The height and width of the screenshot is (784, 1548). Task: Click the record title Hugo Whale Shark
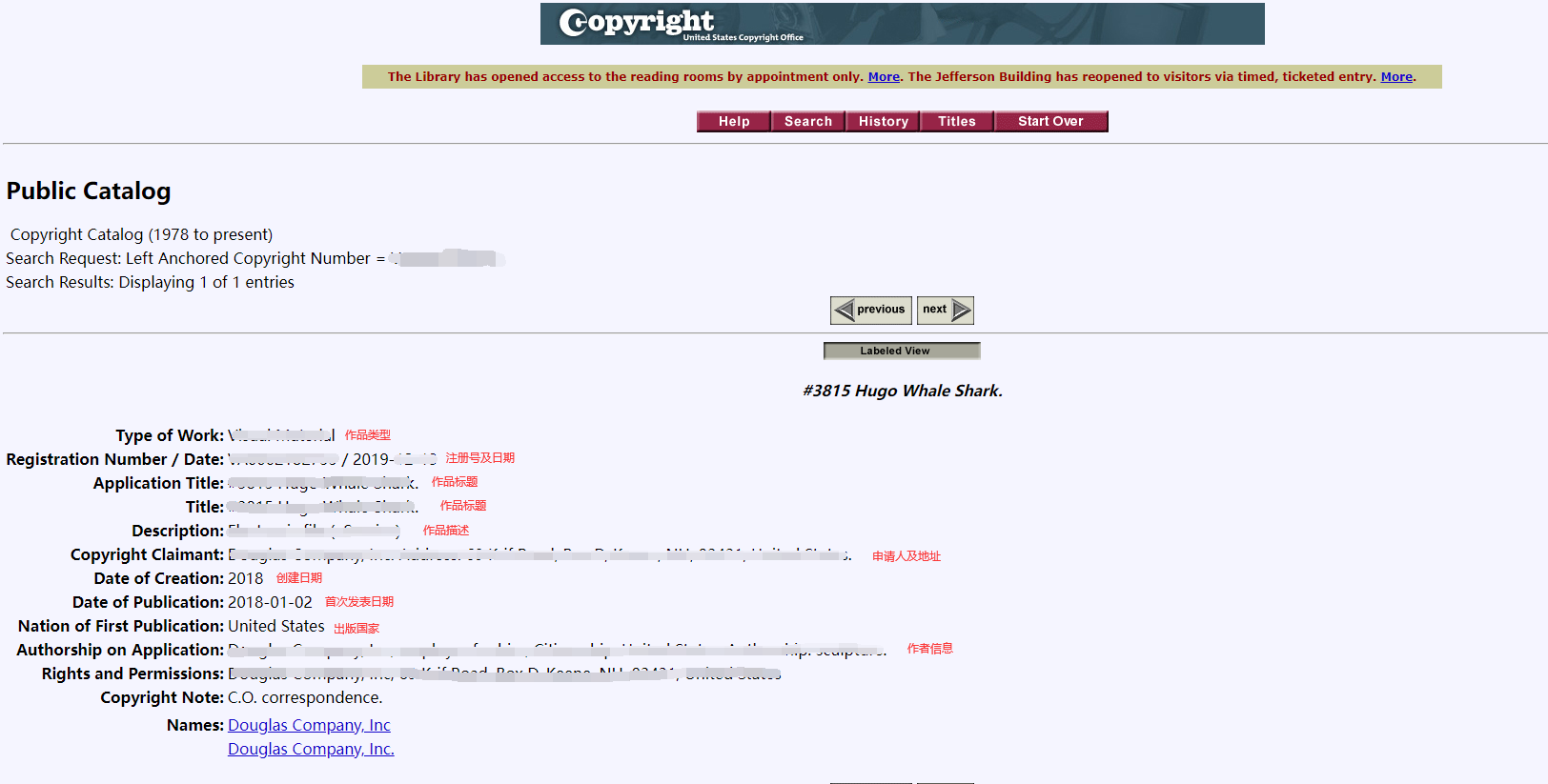click(902, 391)
